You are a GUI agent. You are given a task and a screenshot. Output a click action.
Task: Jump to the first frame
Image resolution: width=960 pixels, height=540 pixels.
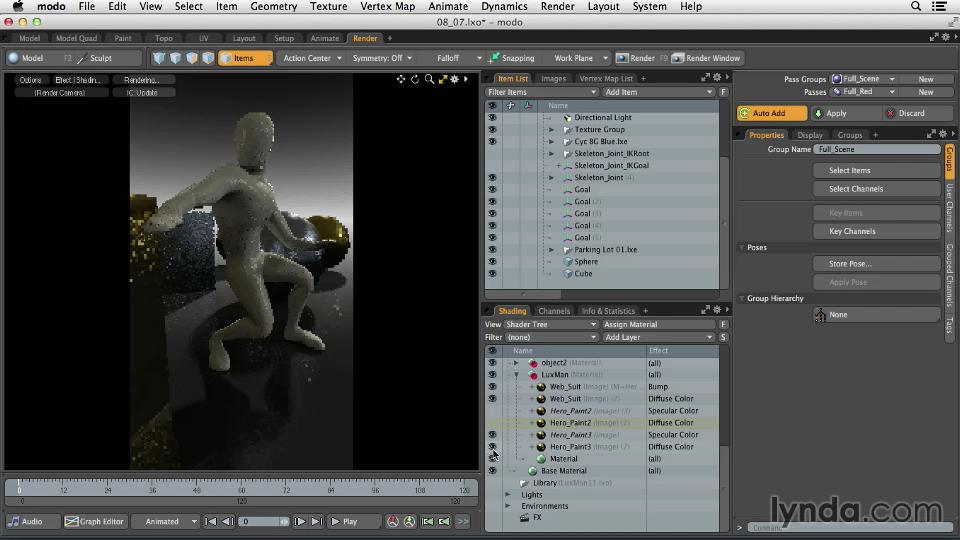point(211,521)
